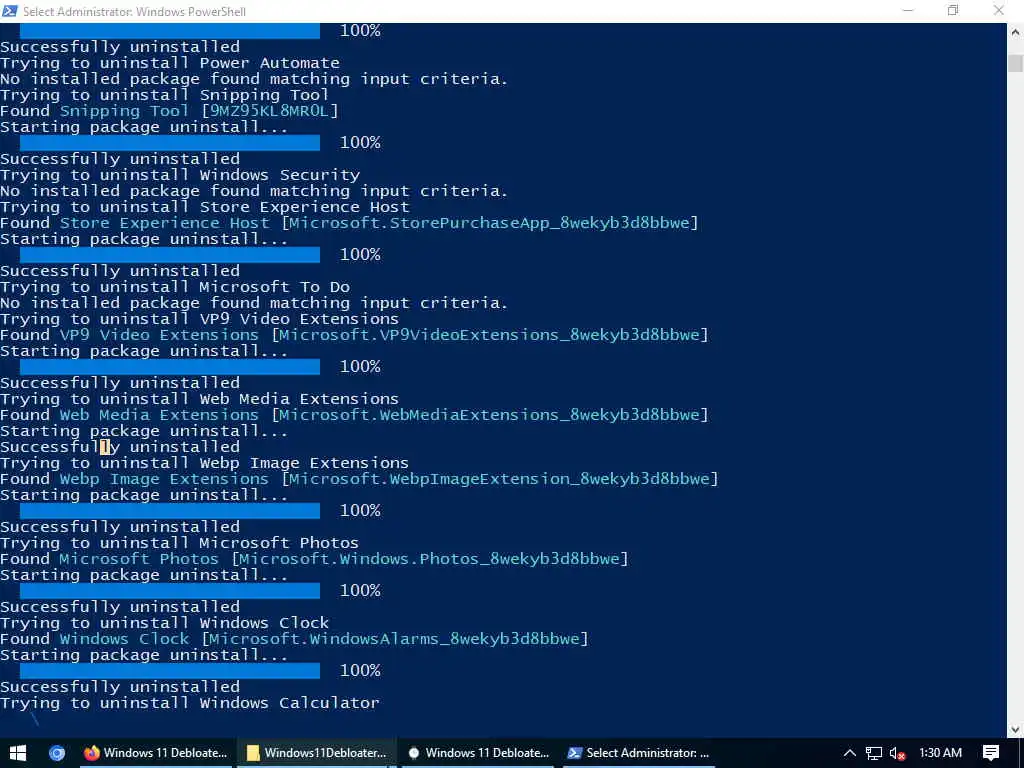The width and height of the screenshot is (1024, 768).
Task: Click VP9 Video Extensions found text
Action: click(159, 335)
